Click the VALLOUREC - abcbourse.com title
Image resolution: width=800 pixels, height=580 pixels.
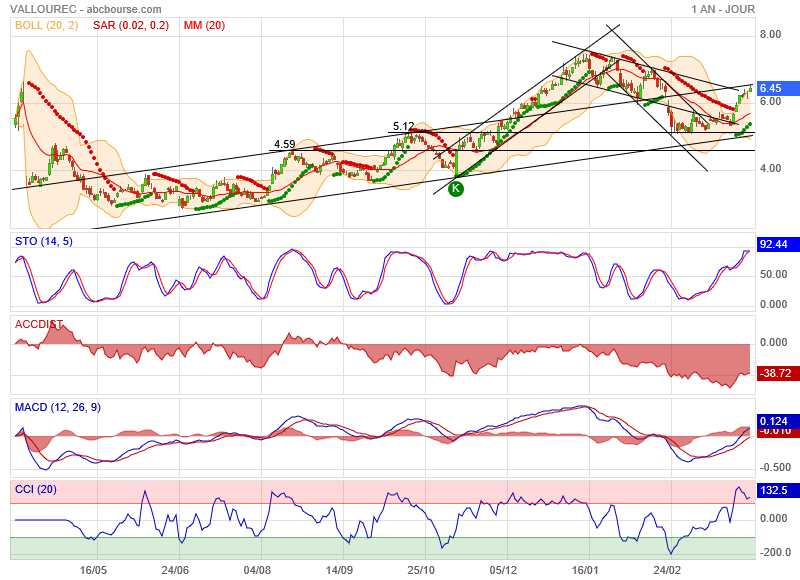(86, 9)
